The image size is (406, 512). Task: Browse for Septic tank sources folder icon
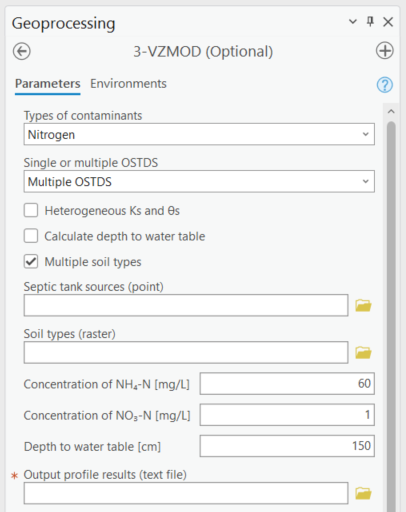pyautogui.click(x=363, y=305)
